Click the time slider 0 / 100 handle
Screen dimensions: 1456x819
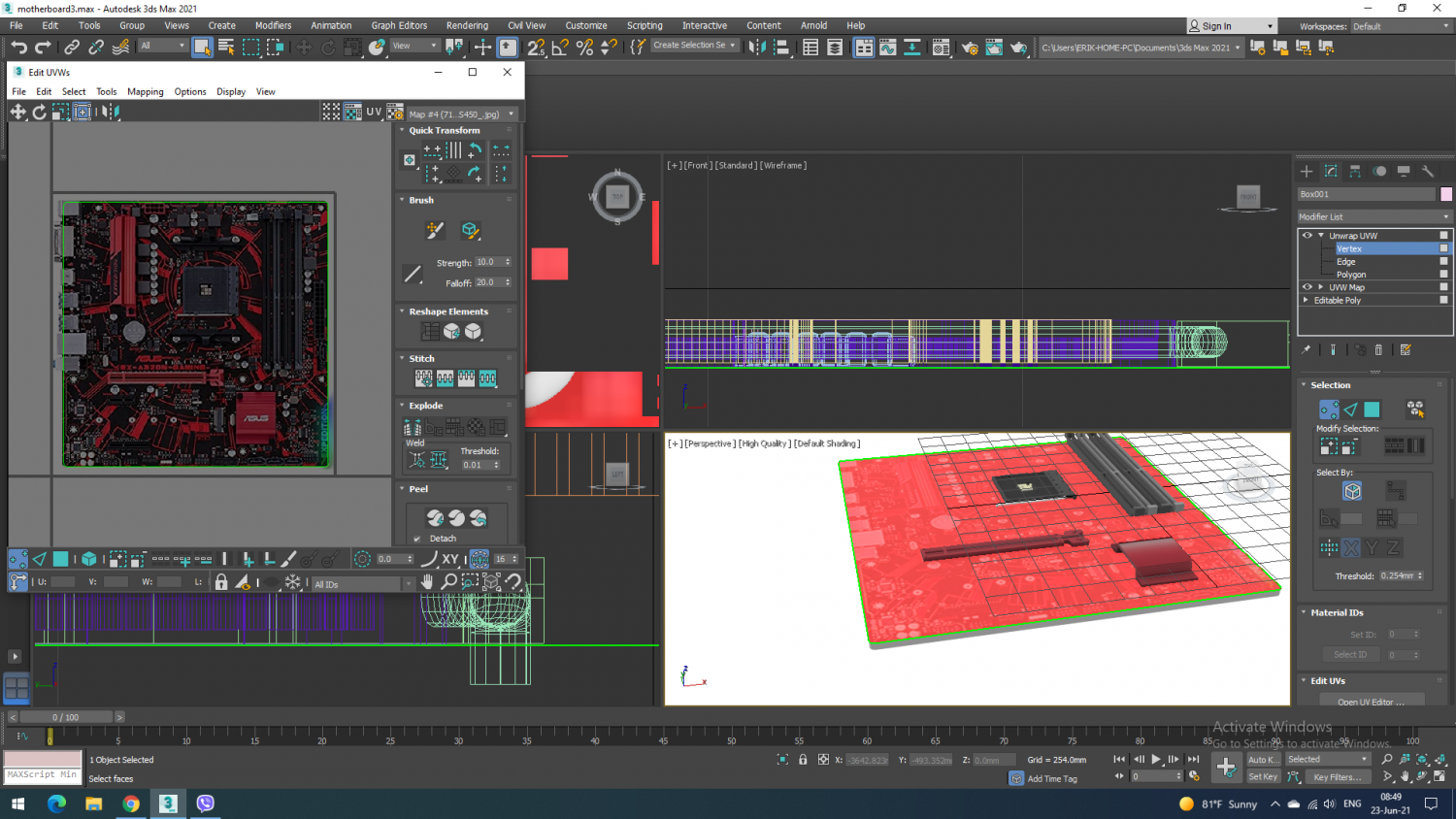pos(65,717)
